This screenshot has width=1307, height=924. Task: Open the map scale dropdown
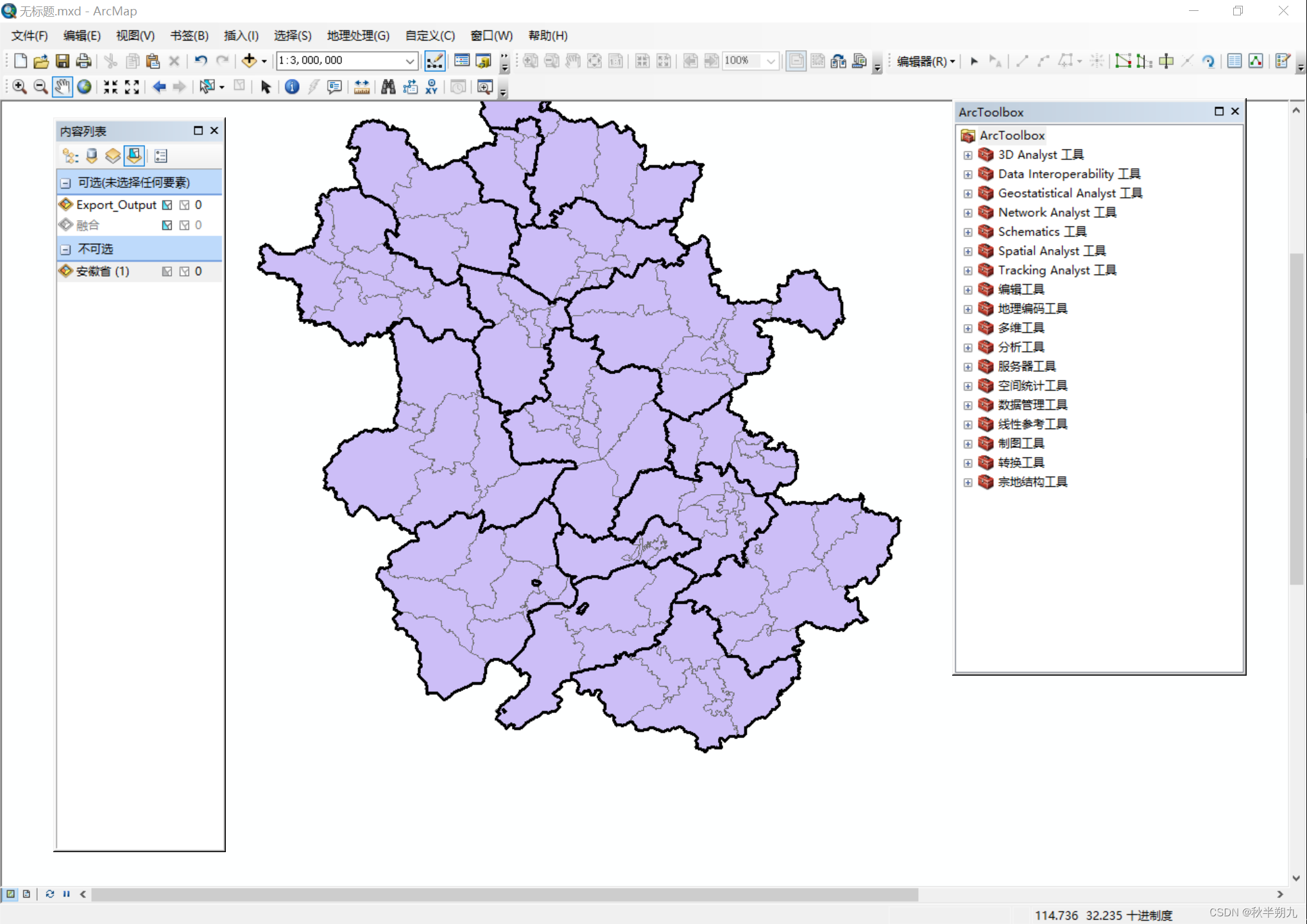click(409, 61)
